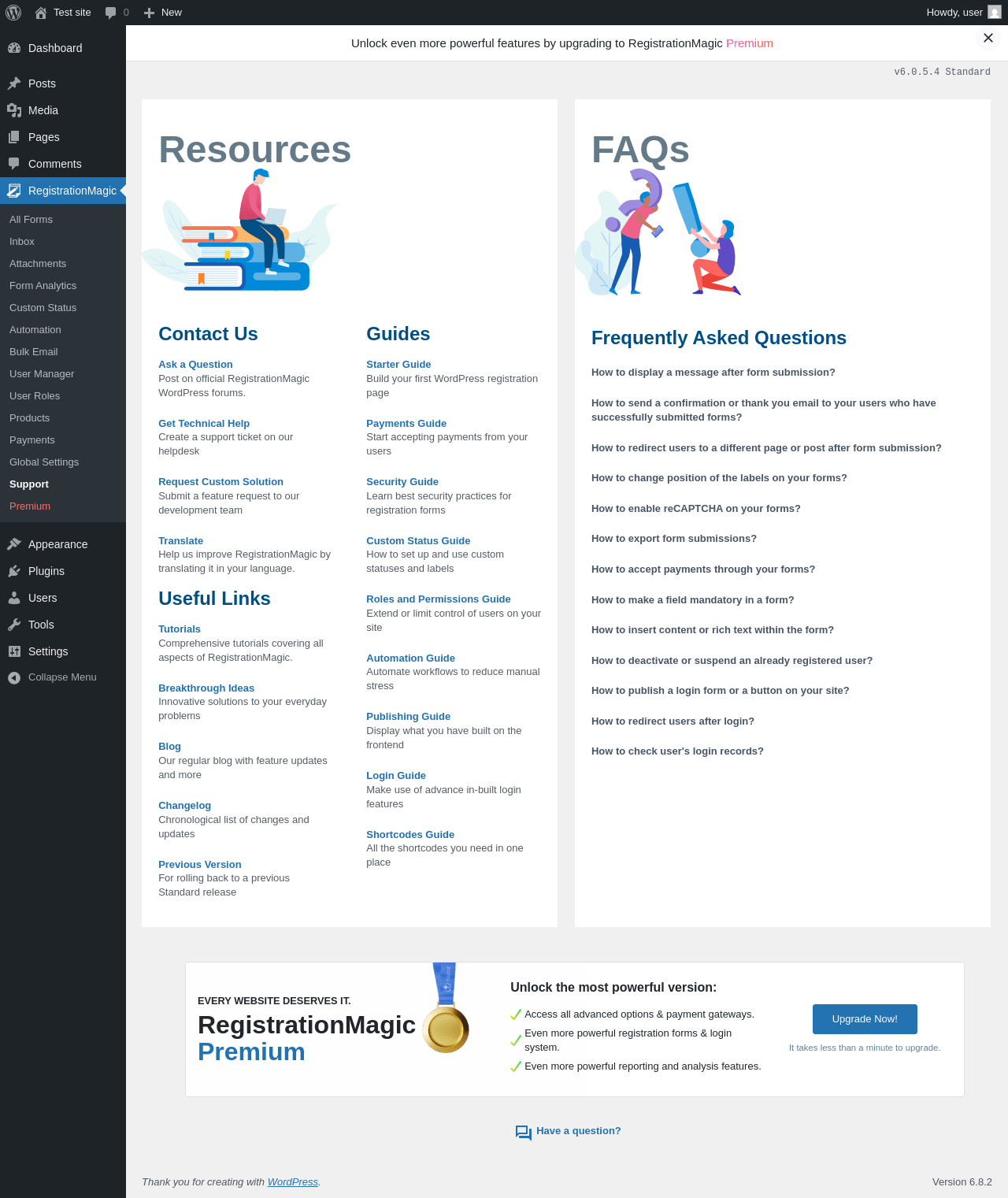This screenshot has width=1008, height=1198.
Task: Open the Login Guide link
Action: pyautogui.click(x=396, y=776)
